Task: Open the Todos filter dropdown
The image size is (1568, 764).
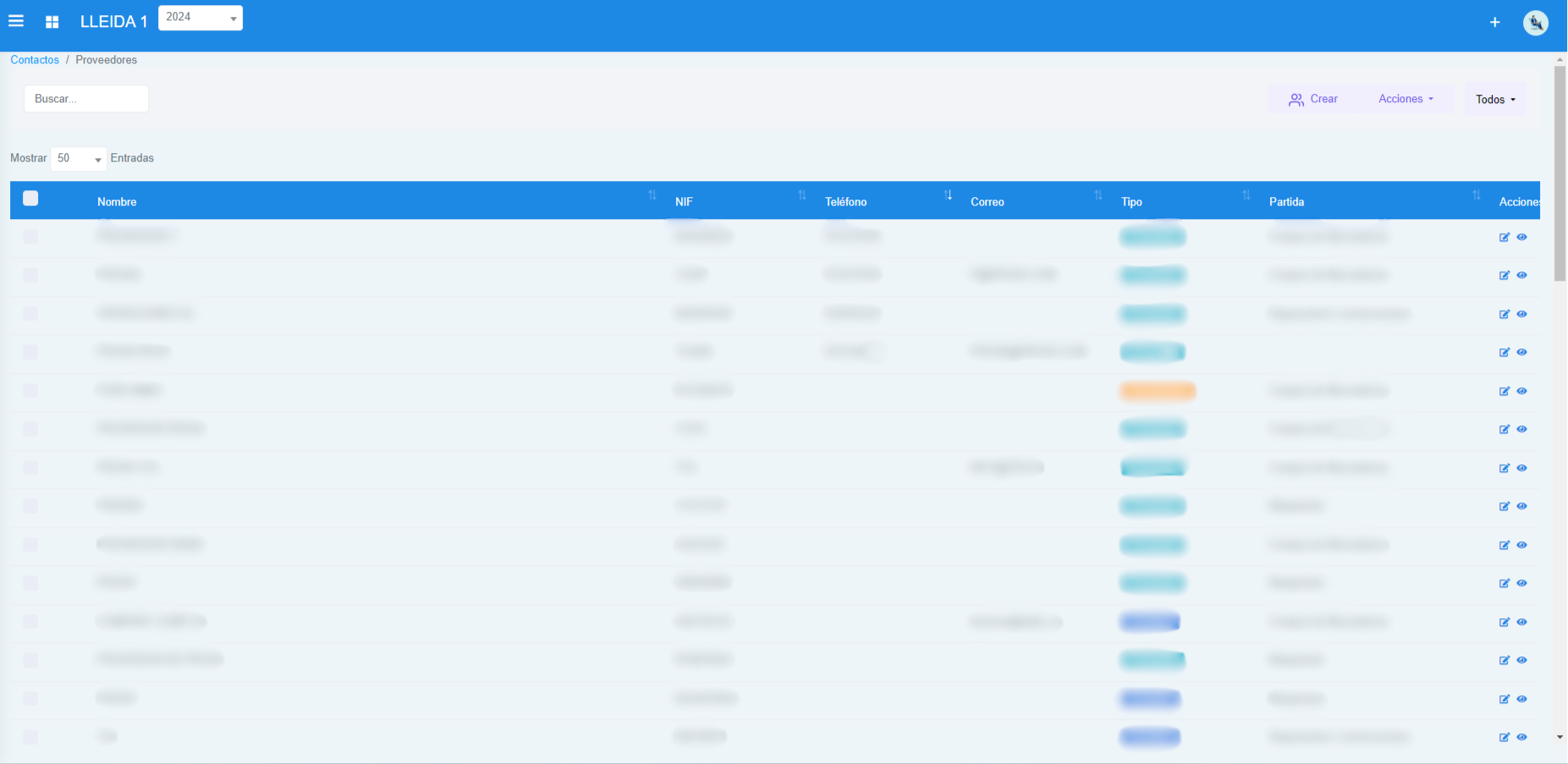Action: (x=1495, y=99)
